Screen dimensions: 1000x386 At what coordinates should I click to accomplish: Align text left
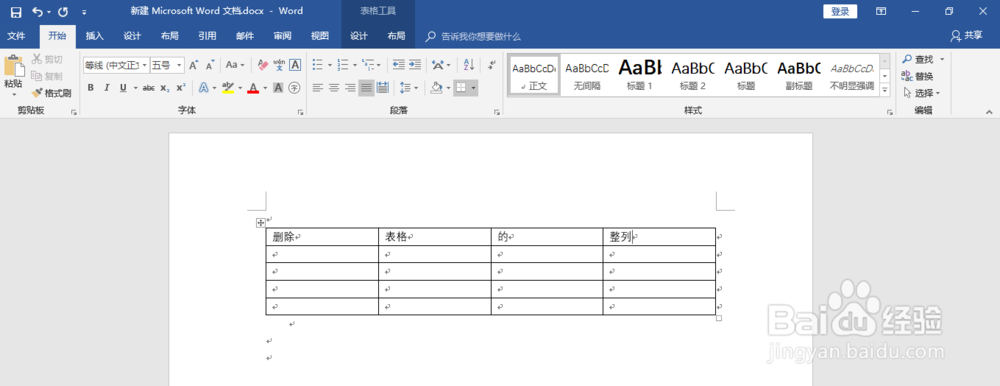(x=317, y=87)
